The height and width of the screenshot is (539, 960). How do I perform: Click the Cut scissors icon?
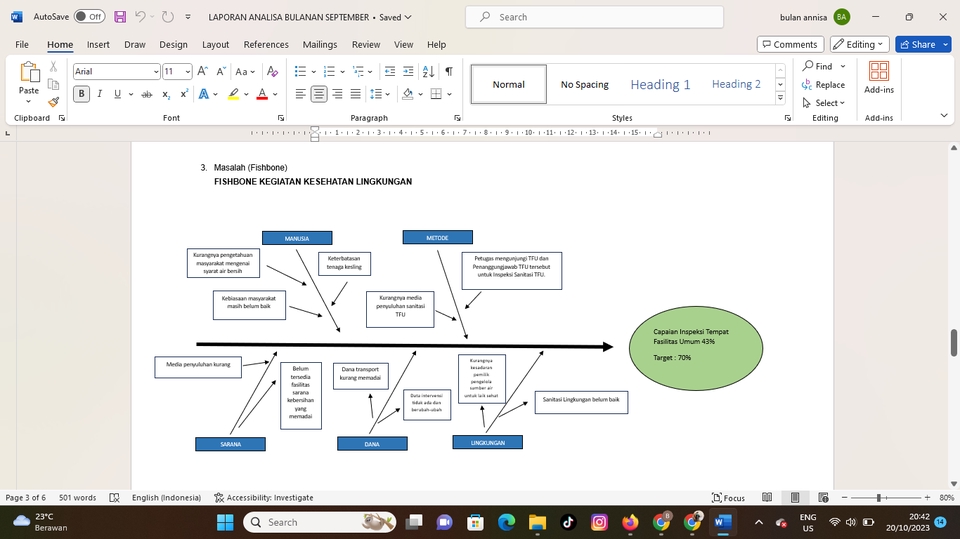pyautogui.click(x=53, y=67)
